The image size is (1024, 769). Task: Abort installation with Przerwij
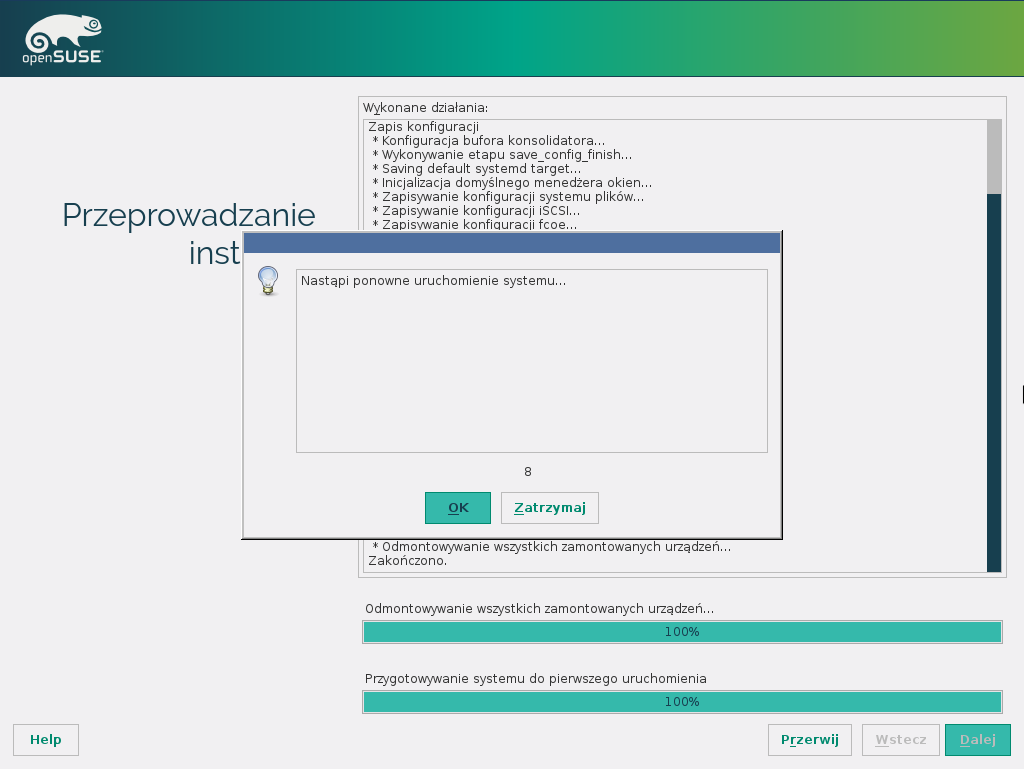(809, 740)
